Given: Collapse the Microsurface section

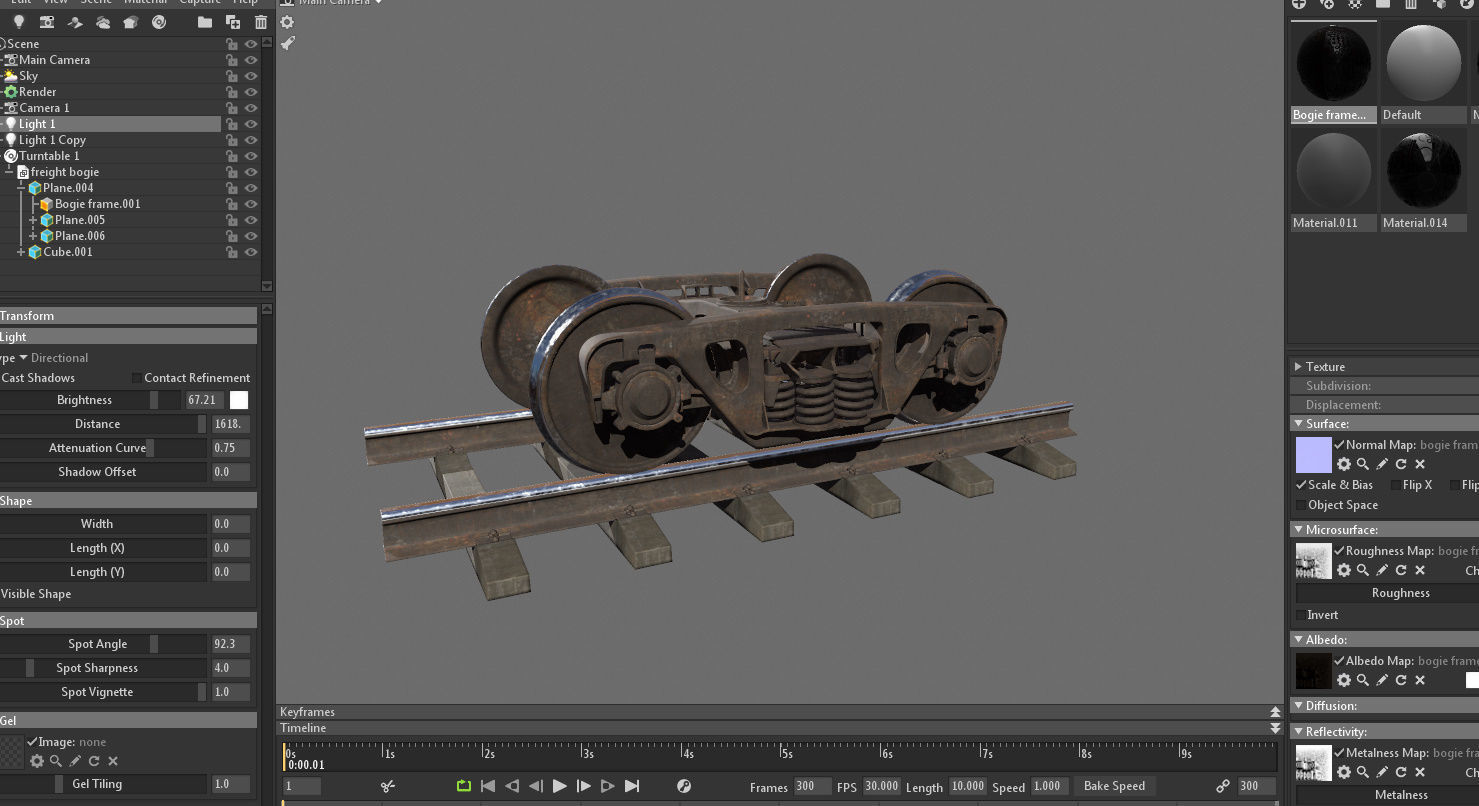Looking at the screenshot, I should [x=1298, y=530].
